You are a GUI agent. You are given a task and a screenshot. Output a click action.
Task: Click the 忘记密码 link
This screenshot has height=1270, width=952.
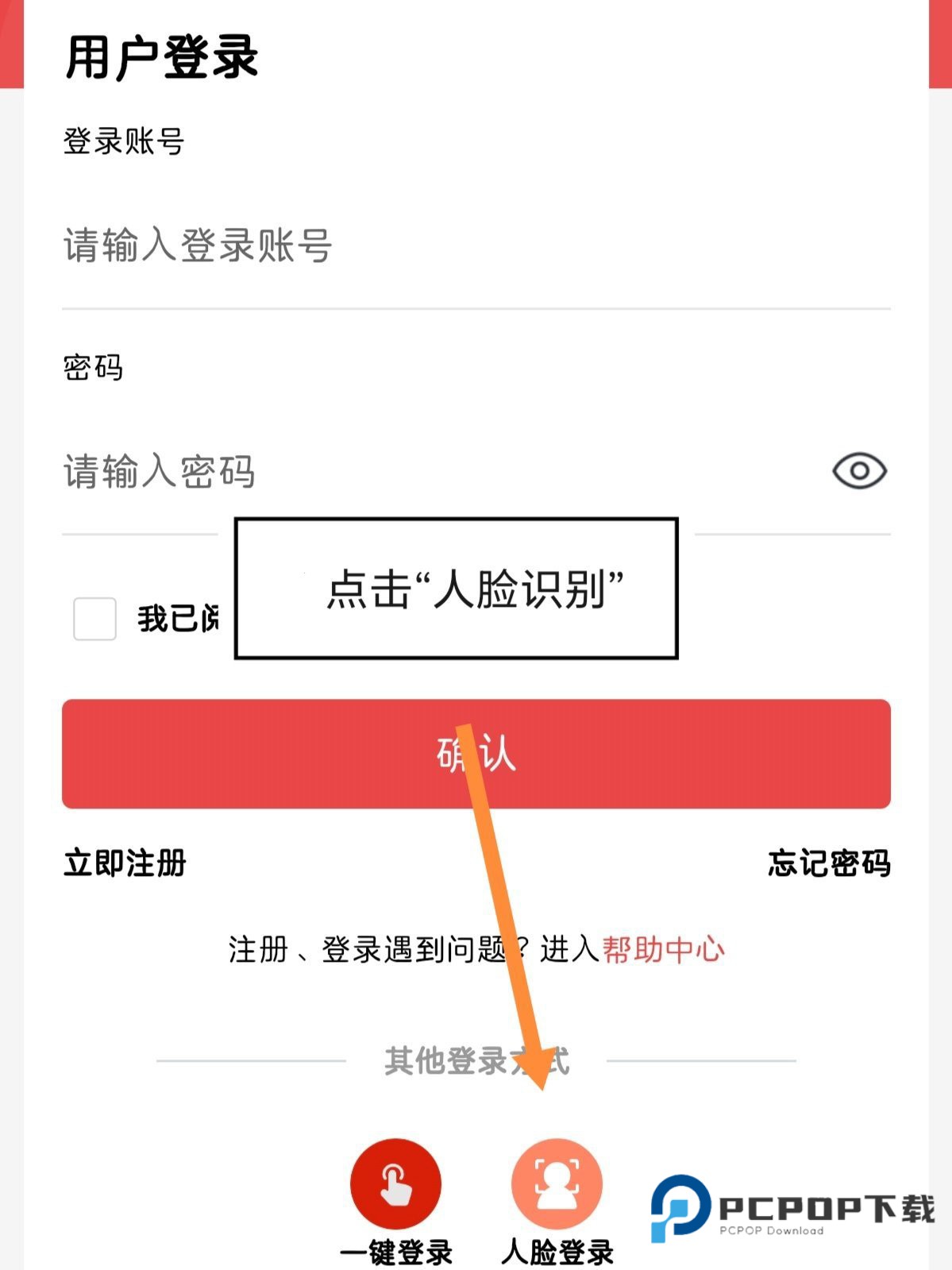point(829,863)
